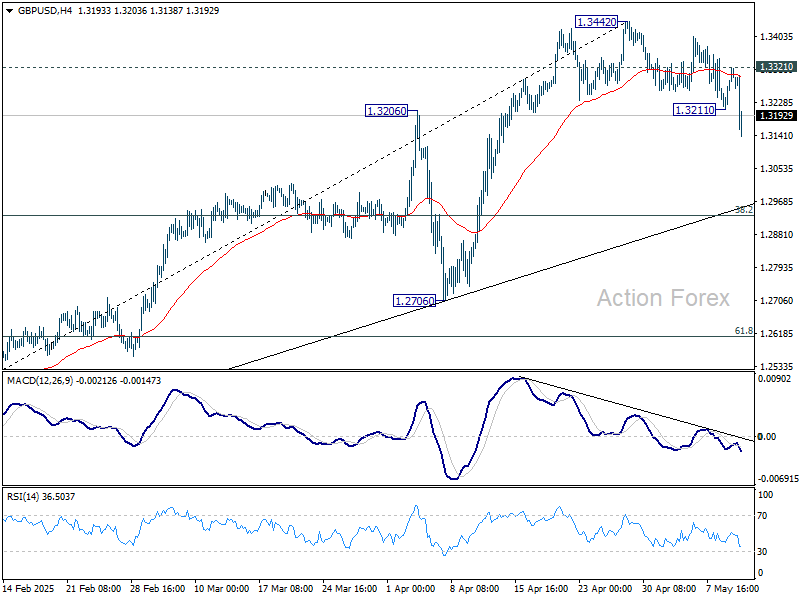Click the 1.25335 price axis value
This screenshot has width=800, height=600.
[777, 366]
